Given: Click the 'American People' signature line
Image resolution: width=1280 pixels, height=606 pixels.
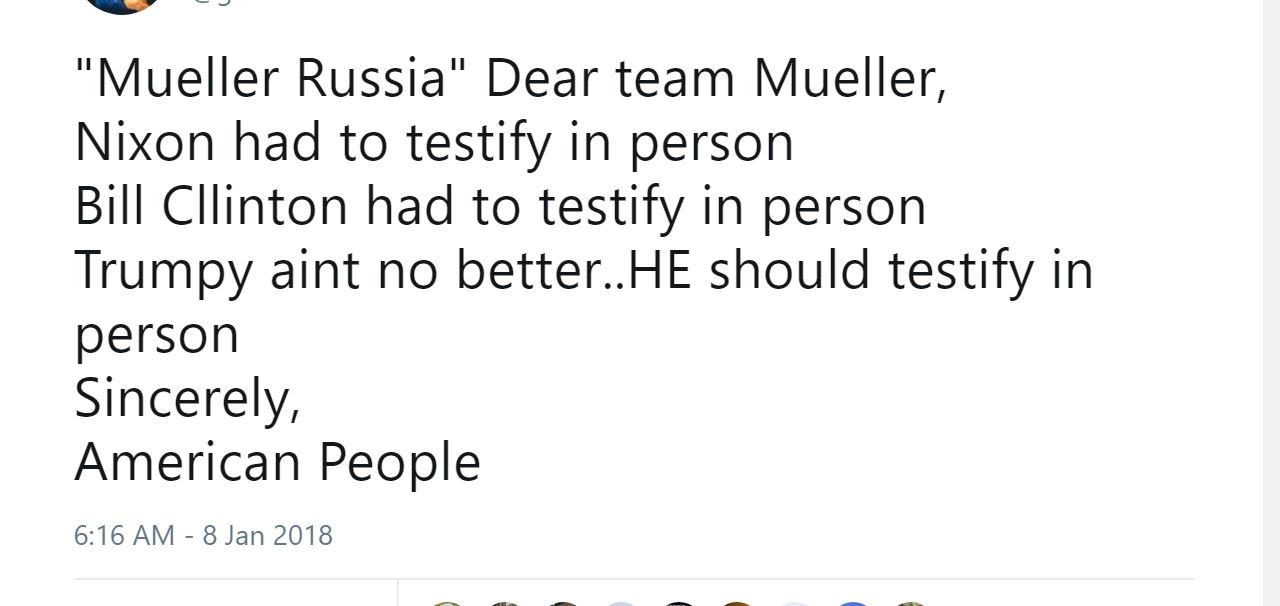Looking at the screenshot, I should [x=278, y=463].
